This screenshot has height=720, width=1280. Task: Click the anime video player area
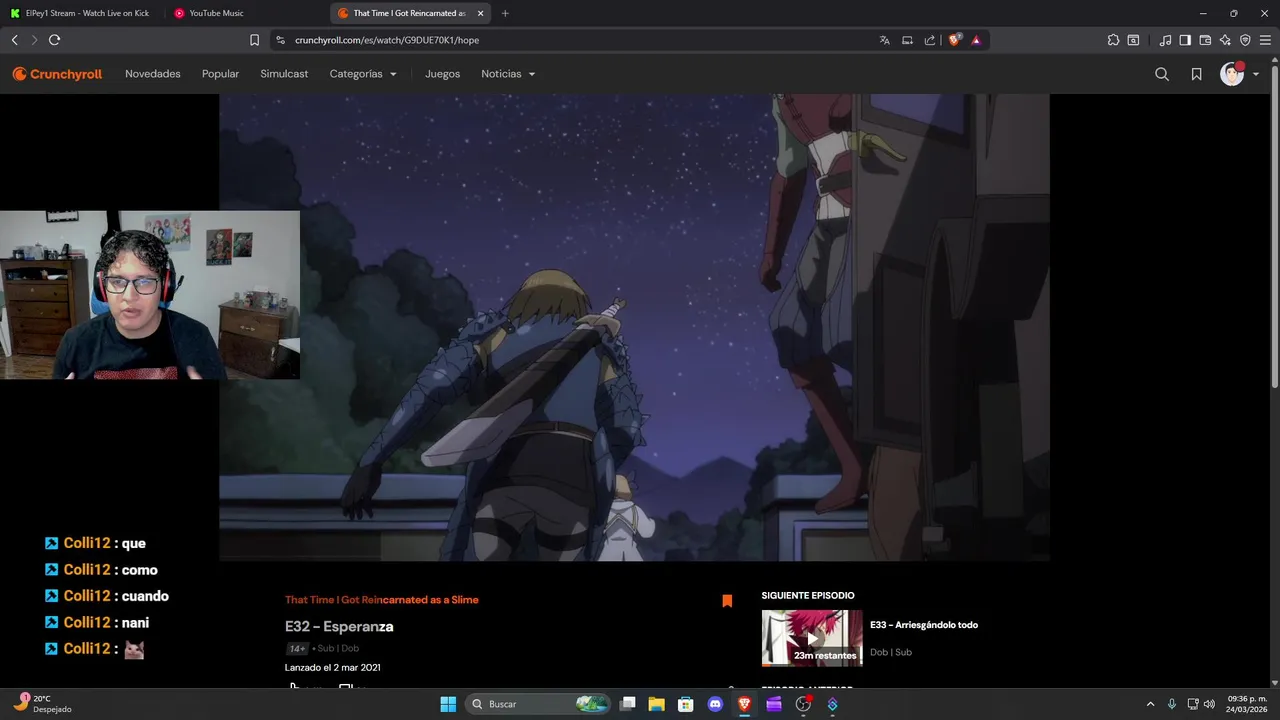(634, 327)
